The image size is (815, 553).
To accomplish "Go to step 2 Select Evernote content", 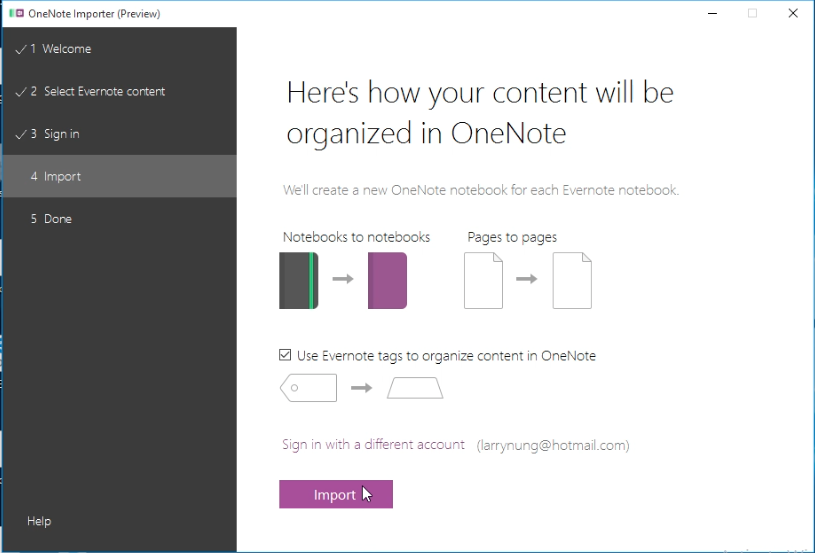I will (x=119, y=91).
